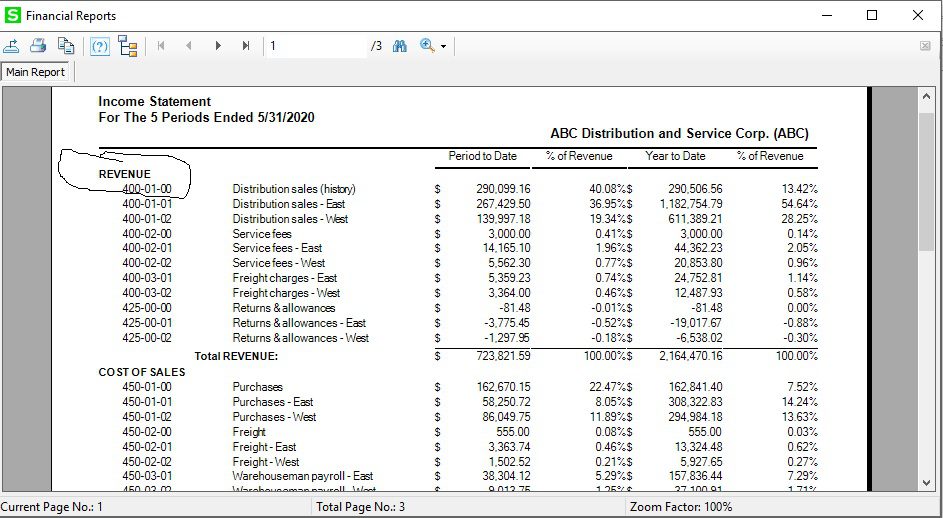
Task: Click 'Purchases - West' row label
Action: click(x=275, y=417)
